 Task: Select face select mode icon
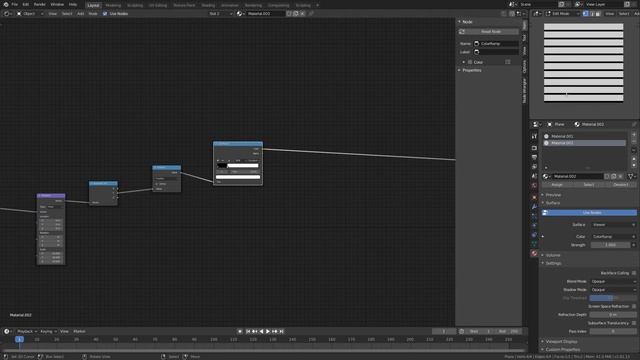[x=598, y=13]
